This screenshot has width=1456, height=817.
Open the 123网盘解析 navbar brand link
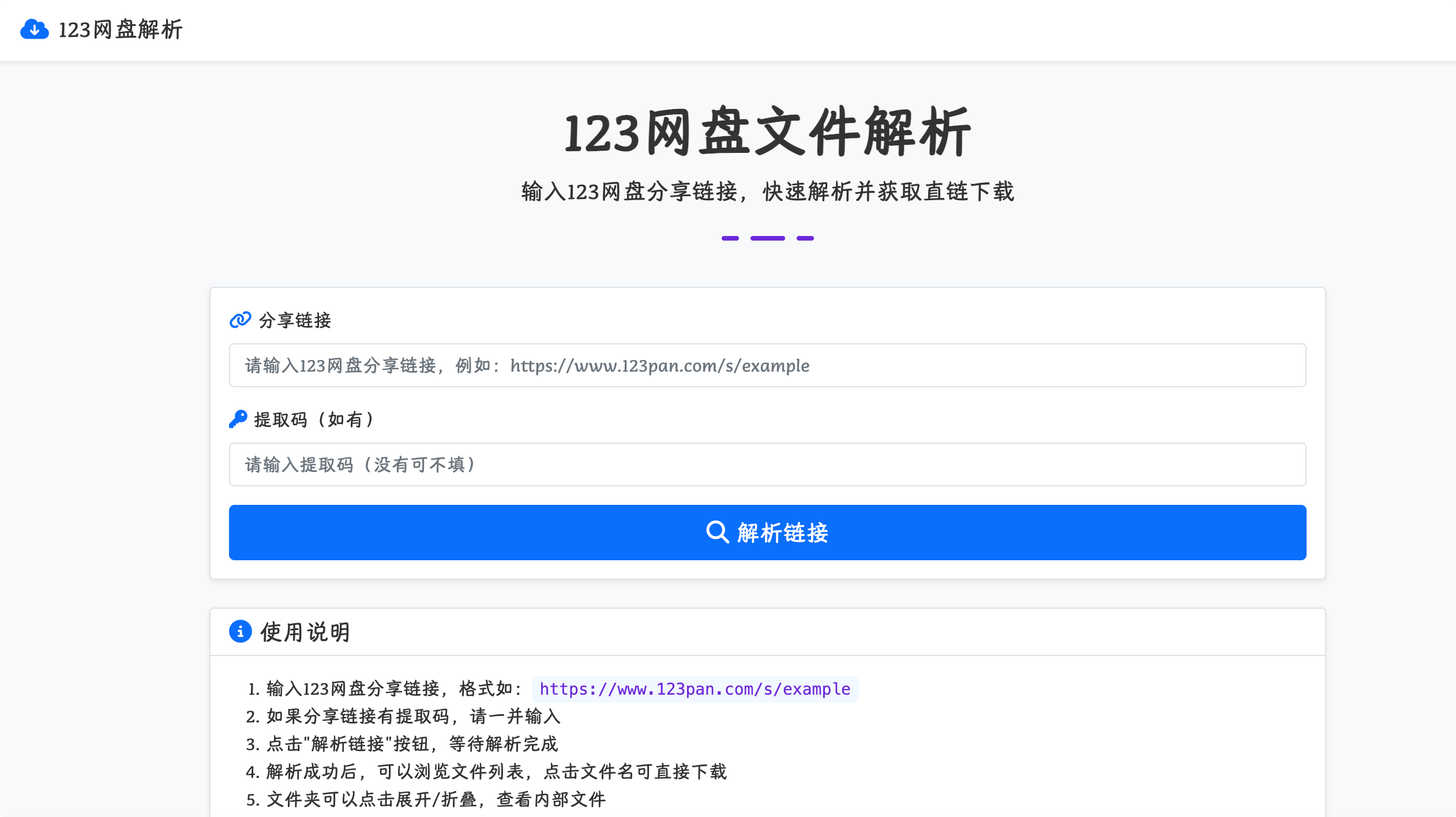pyautogui.click(x=120, y=29)
